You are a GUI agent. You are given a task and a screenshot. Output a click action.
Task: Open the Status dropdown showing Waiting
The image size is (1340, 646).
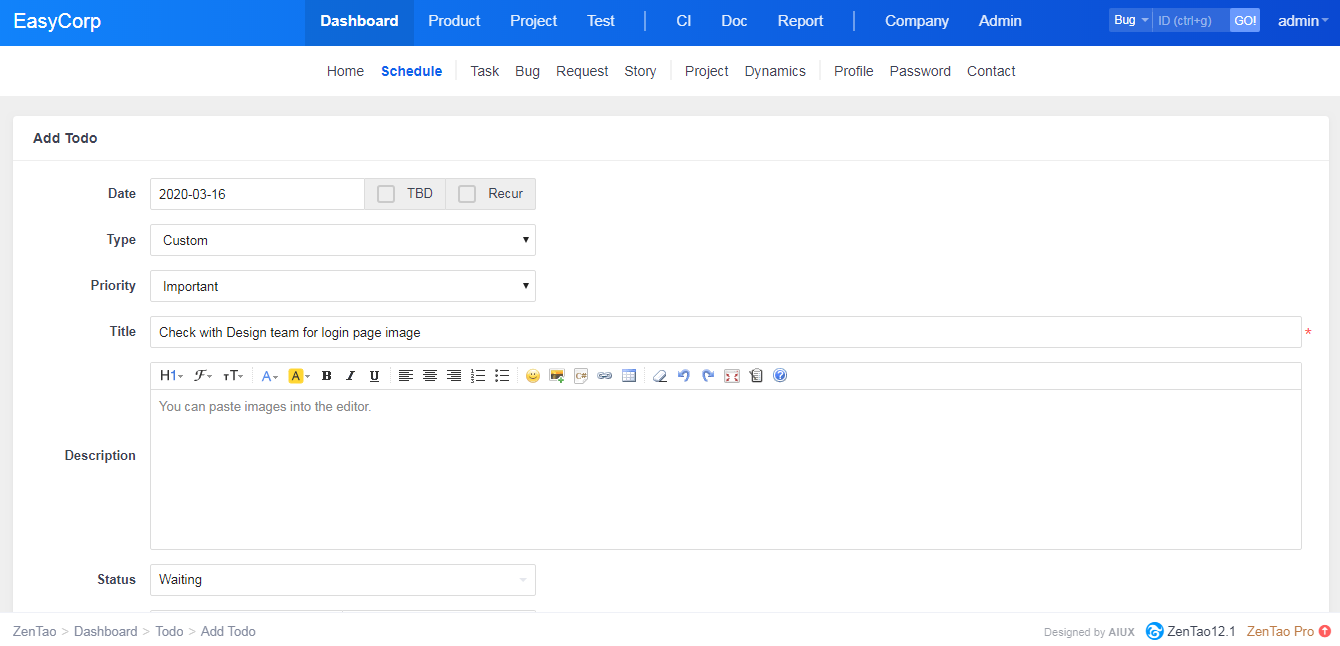click(342, 580)
